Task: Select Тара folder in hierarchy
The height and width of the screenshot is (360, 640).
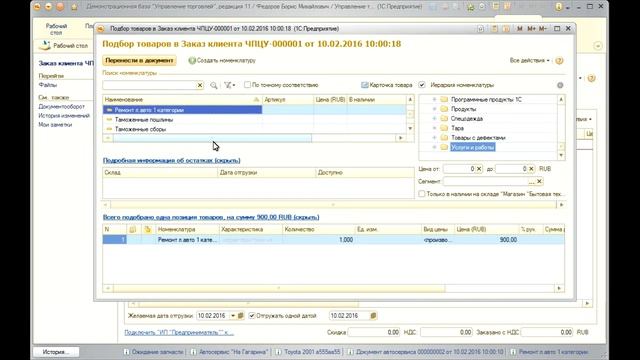Action: coord(457,128)
